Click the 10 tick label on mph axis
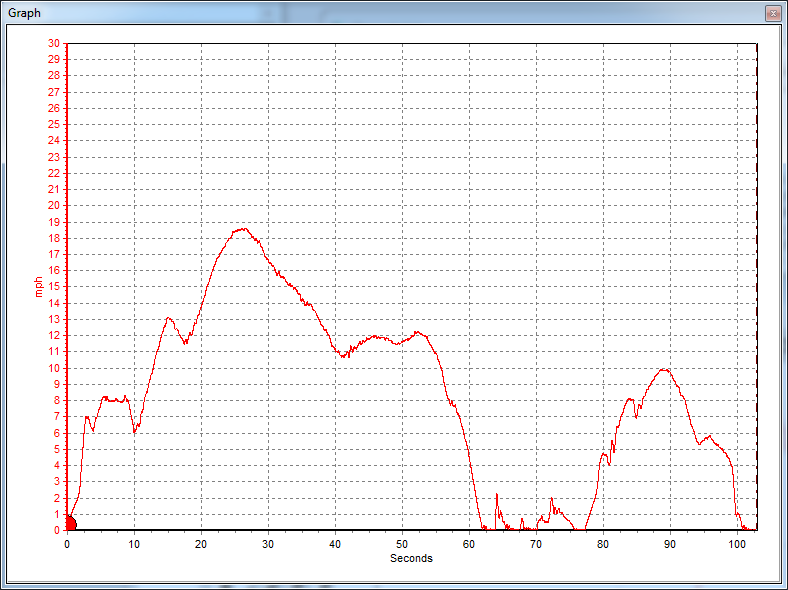Viewport: 788px width, 590px height. coord(54,368)
